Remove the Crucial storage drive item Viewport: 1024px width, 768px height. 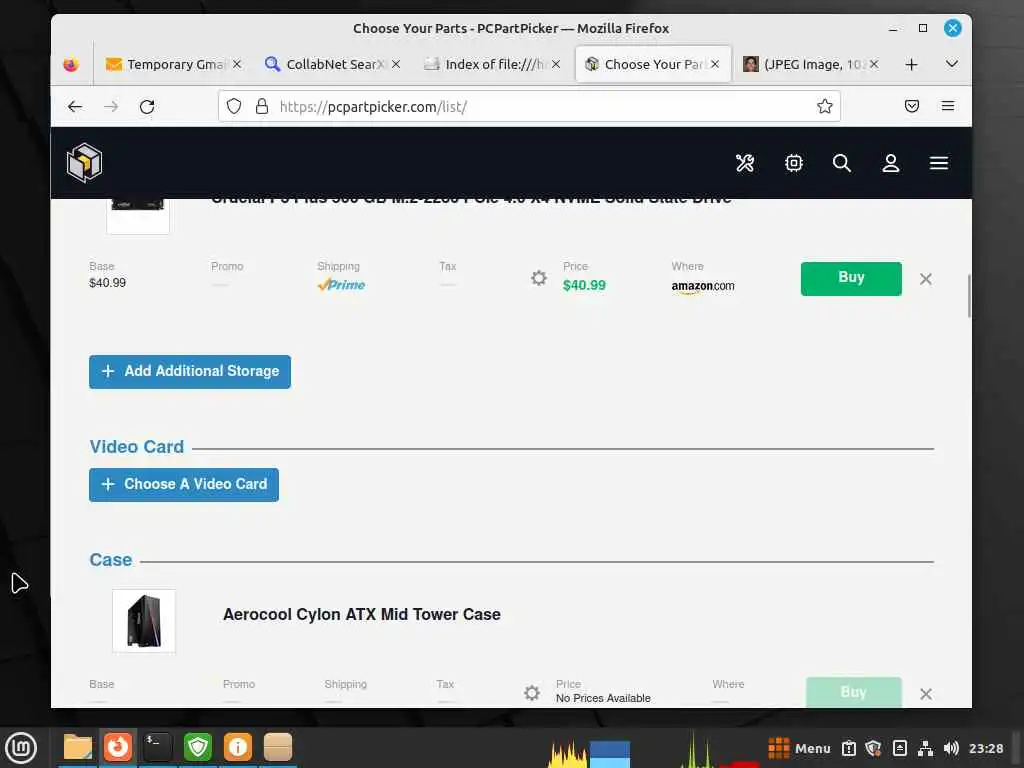(x=925, y=279)
